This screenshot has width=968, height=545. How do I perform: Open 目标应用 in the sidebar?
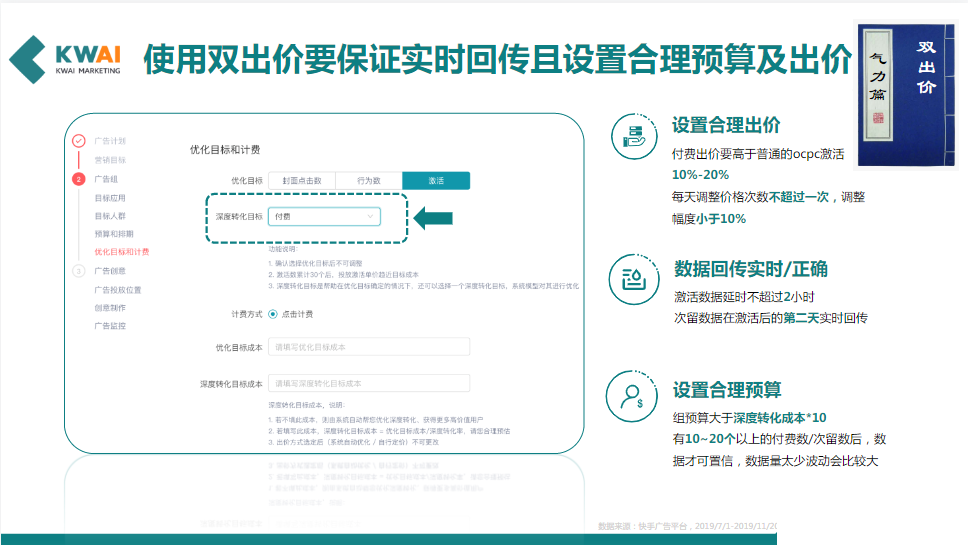[110, 198]
